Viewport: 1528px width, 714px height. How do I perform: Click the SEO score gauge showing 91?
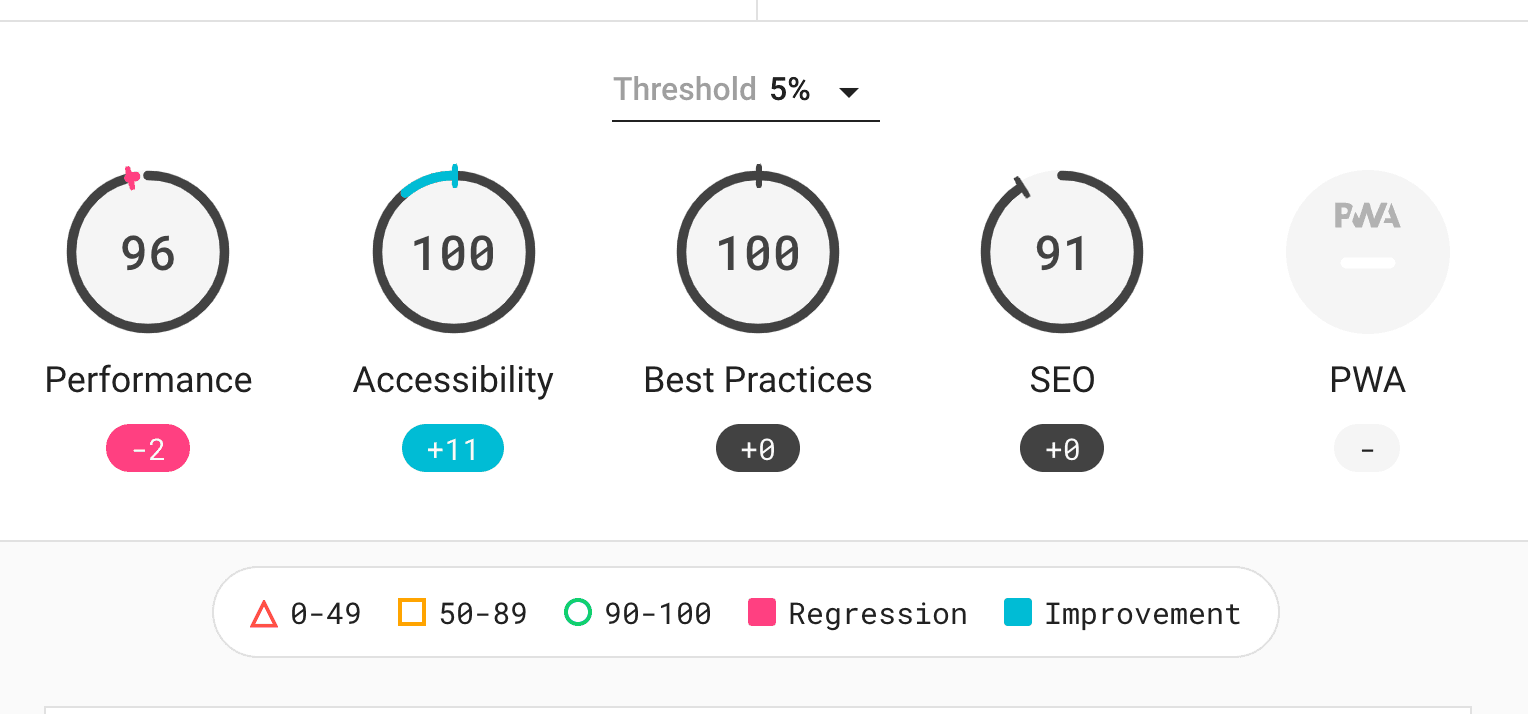pyautogui.click(x=1062, y=252)
